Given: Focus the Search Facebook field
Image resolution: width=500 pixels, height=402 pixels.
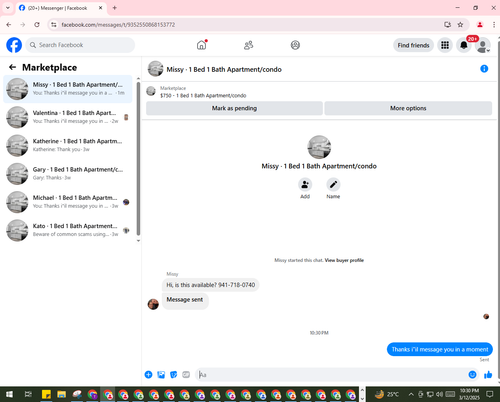Looking at the screenshot, I should pos(80,45).
